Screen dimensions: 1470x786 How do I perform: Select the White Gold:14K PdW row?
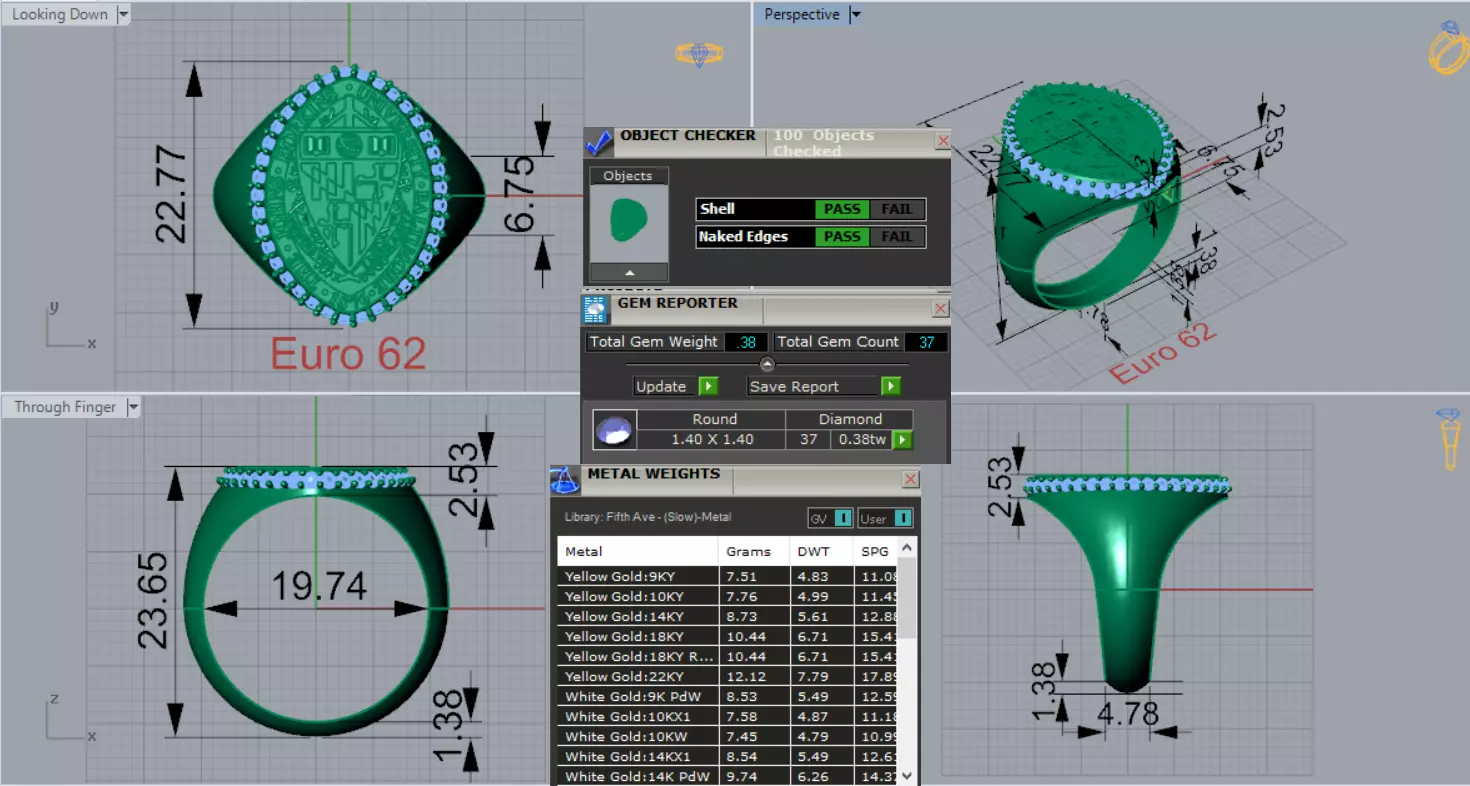point(728,776)
